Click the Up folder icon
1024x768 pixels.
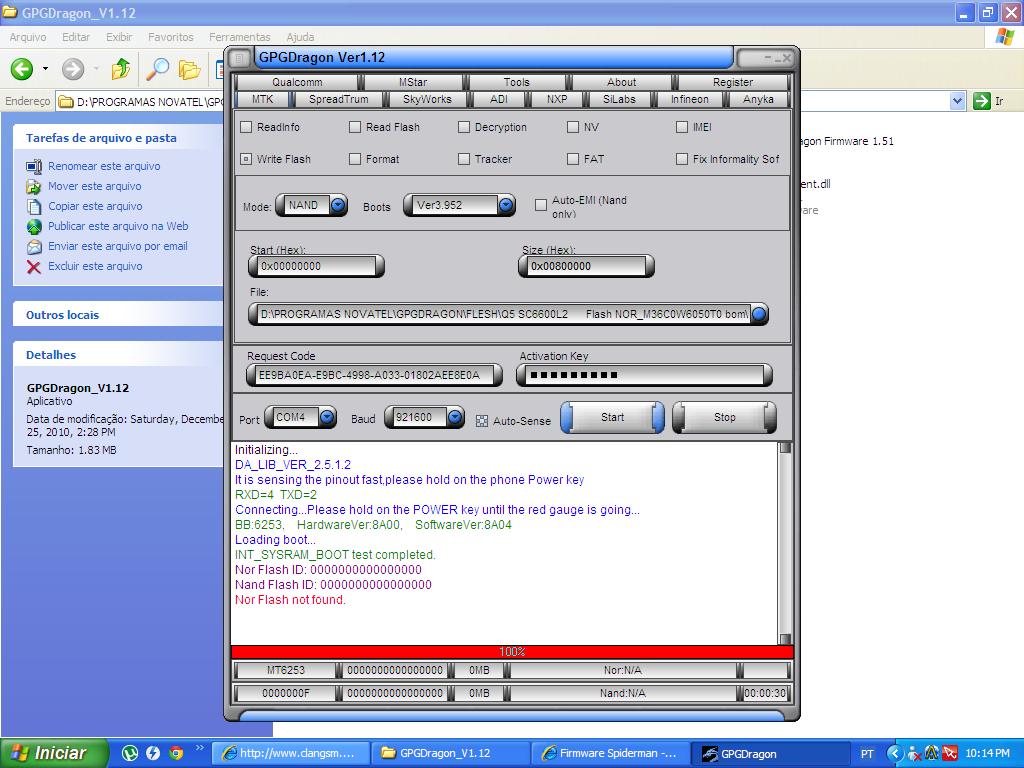coord(120,69)
